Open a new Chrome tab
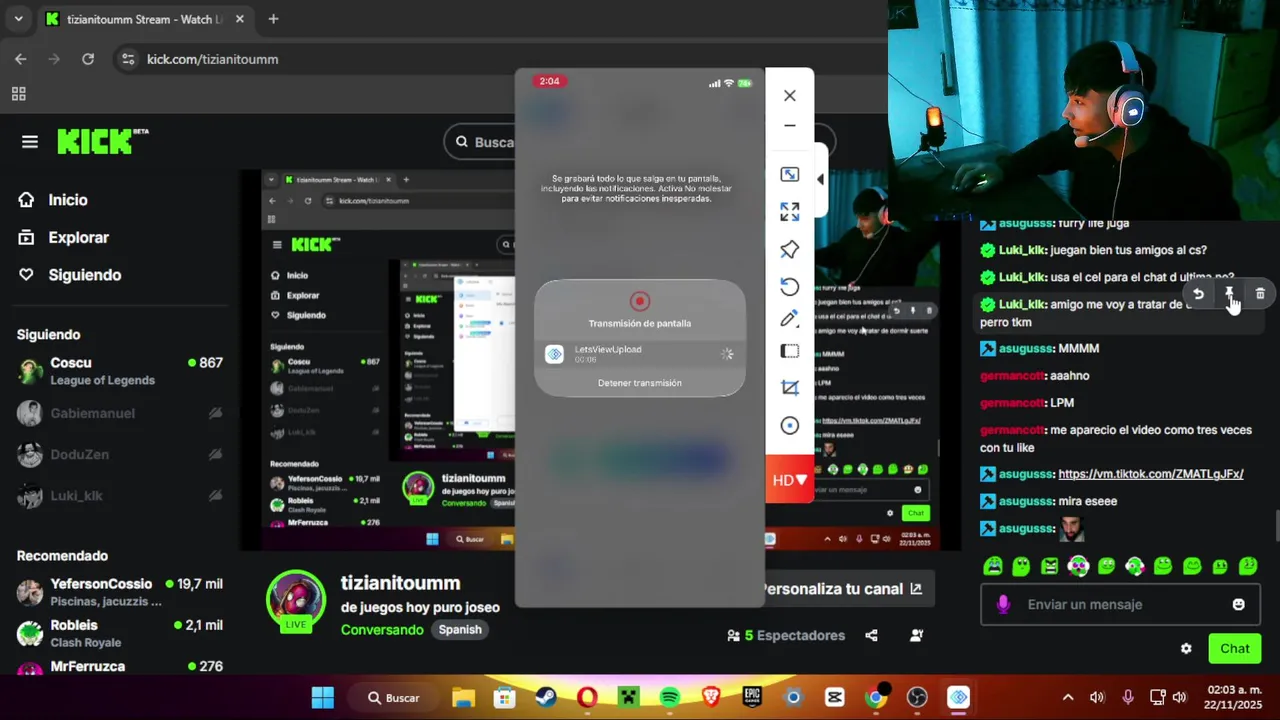This screenshot has width=1280, height=720. (x=273, y=19)
